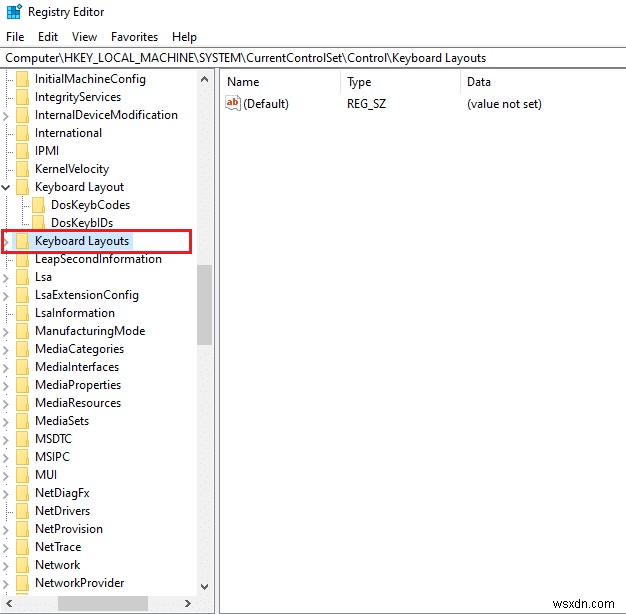Expand the NetTrace key
Screen dimensions: 626x614
click(6, 548)
